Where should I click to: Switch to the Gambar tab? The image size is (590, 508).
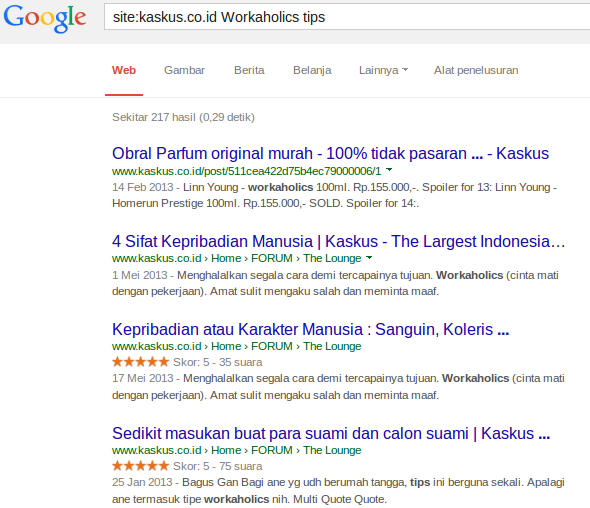[184, 70]
